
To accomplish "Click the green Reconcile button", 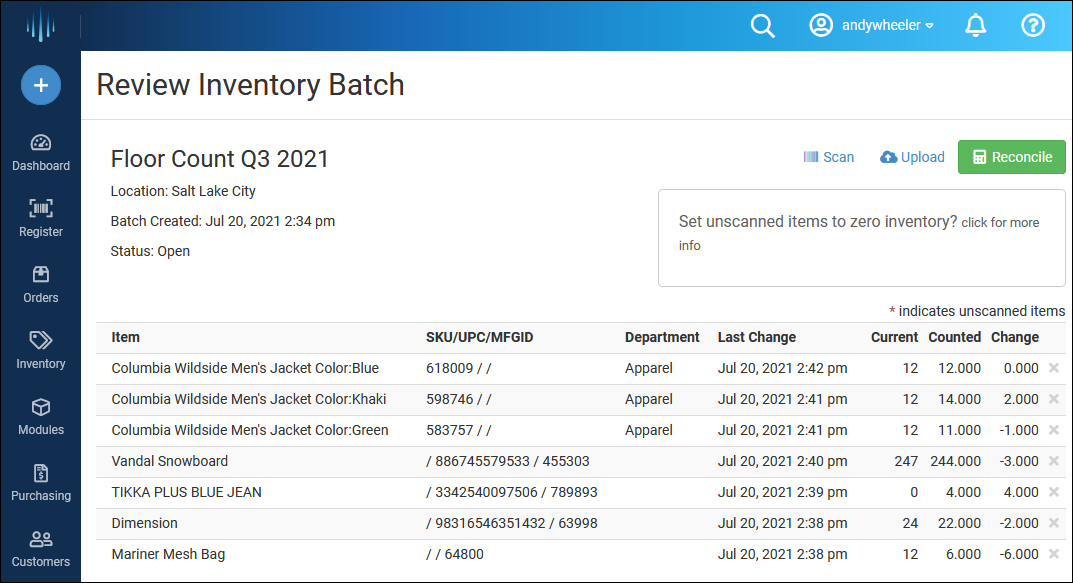I will tap(1011, 157).
